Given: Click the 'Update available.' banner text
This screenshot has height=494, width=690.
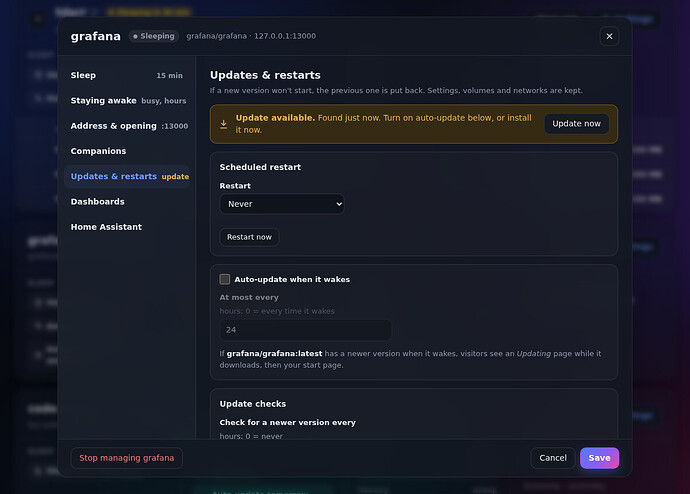Looking at the screenshot, I should pos(275,118).
